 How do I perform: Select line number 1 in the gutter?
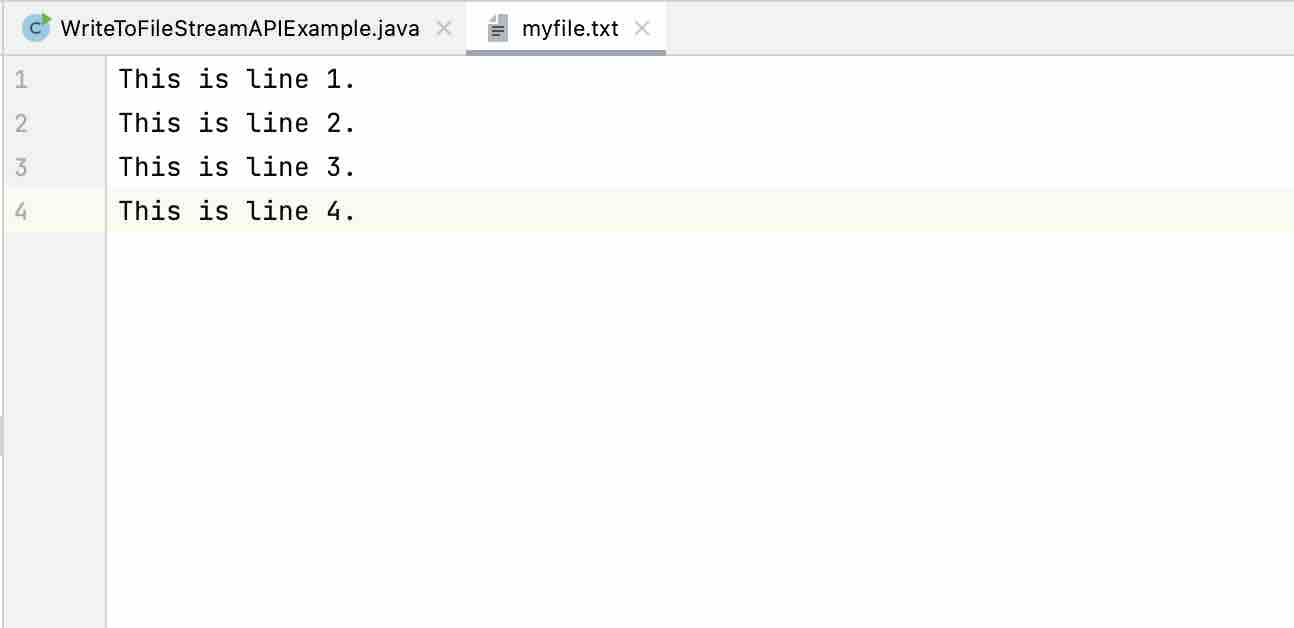(x=20, y=79)
